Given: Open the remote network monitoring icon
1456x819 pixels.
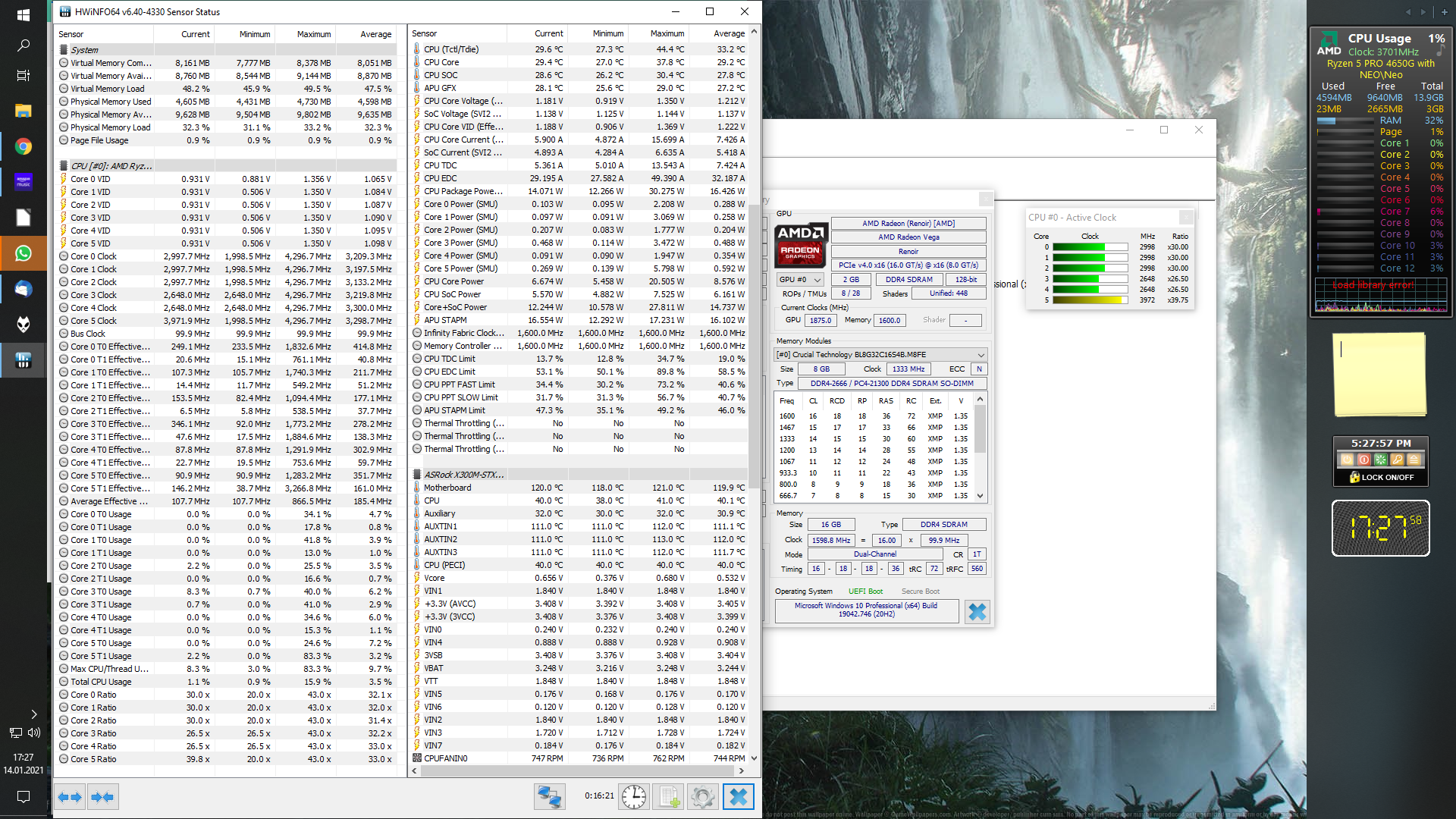Looking at the screenshot, I should [x=549, y=797].
